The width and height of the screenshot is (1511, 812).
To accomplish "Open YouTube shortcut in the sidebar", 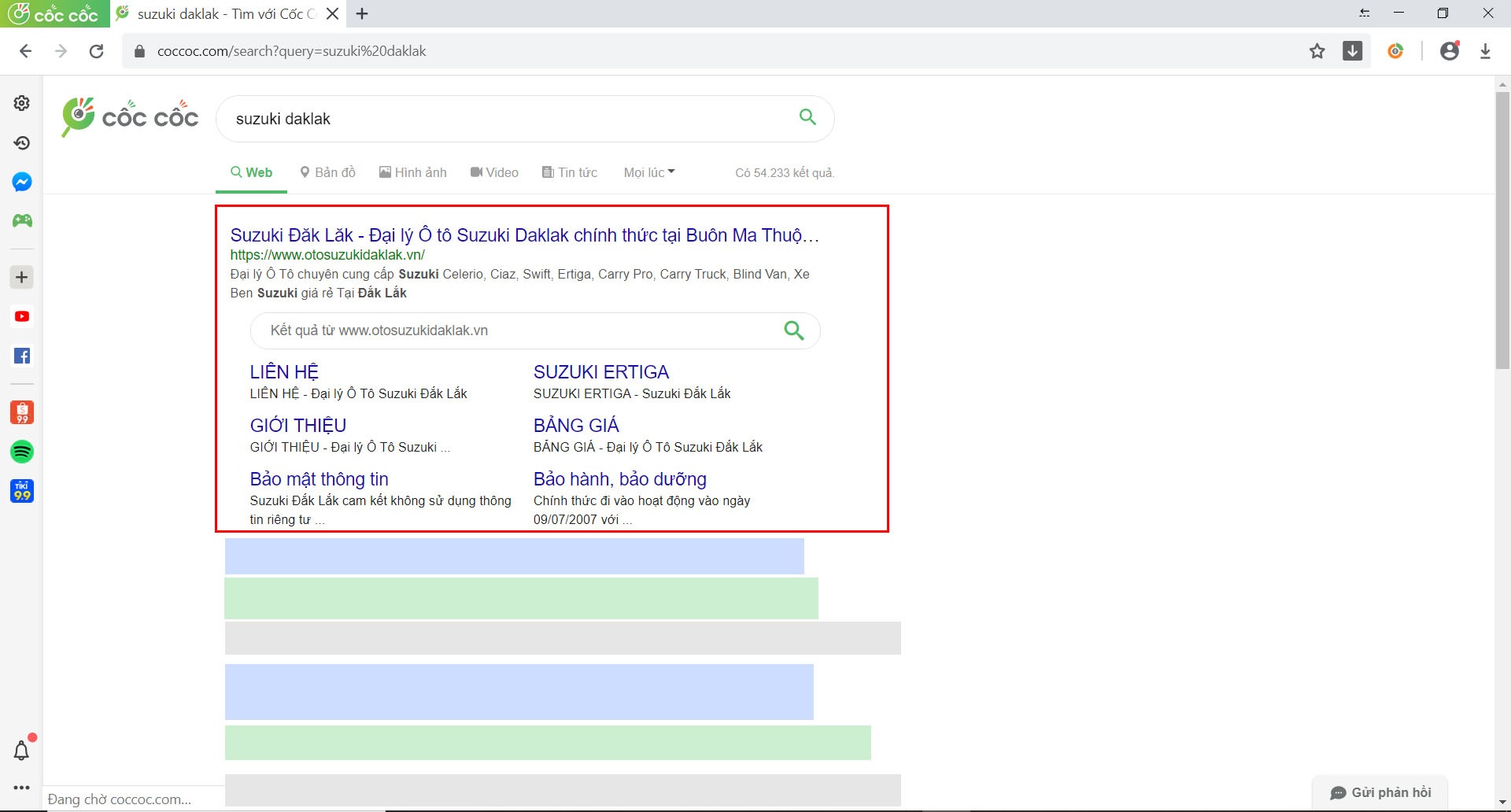I will pyautogui.click(x=22, y=316).
